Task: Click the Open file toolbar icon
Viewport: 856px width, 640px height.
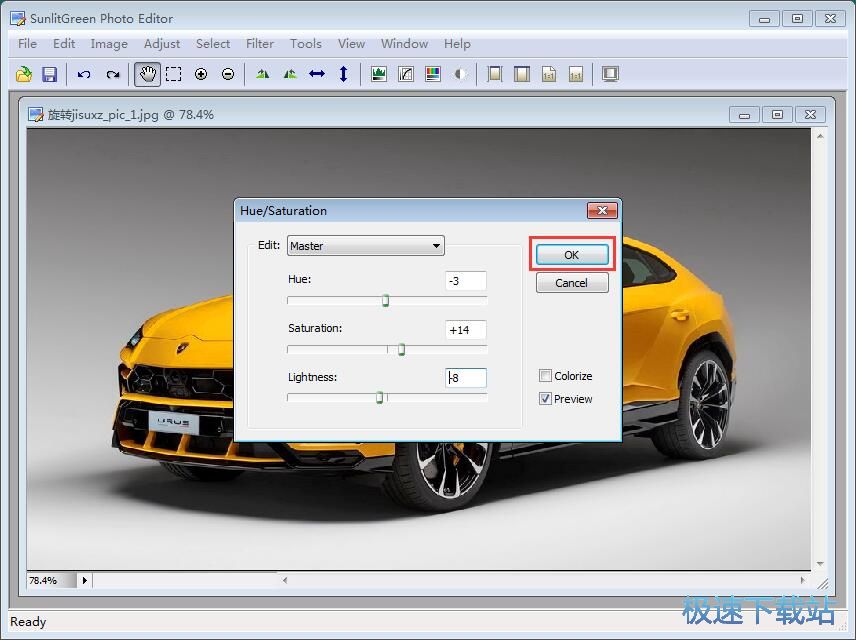Action: [23, 74]
